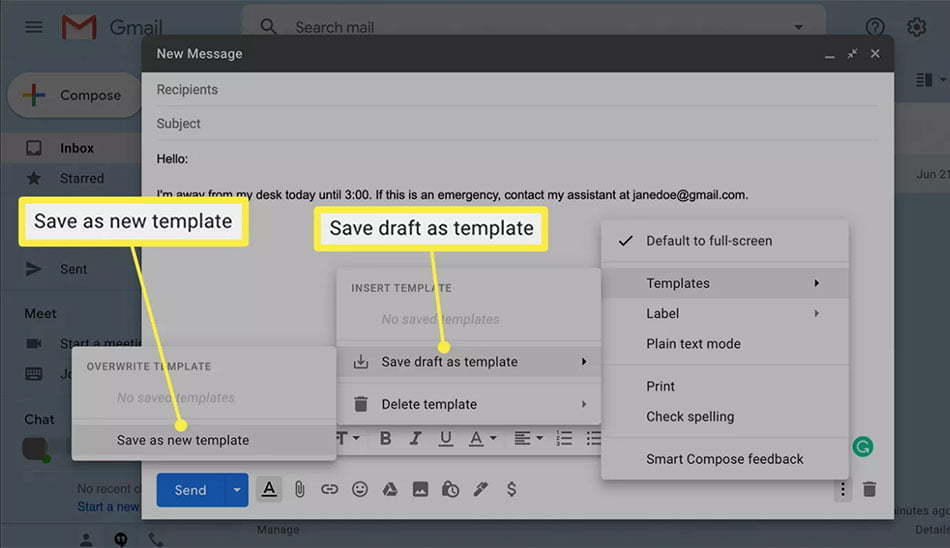
Task: Open the phone calls icon at bottom
Action: (x=156, y=540)
